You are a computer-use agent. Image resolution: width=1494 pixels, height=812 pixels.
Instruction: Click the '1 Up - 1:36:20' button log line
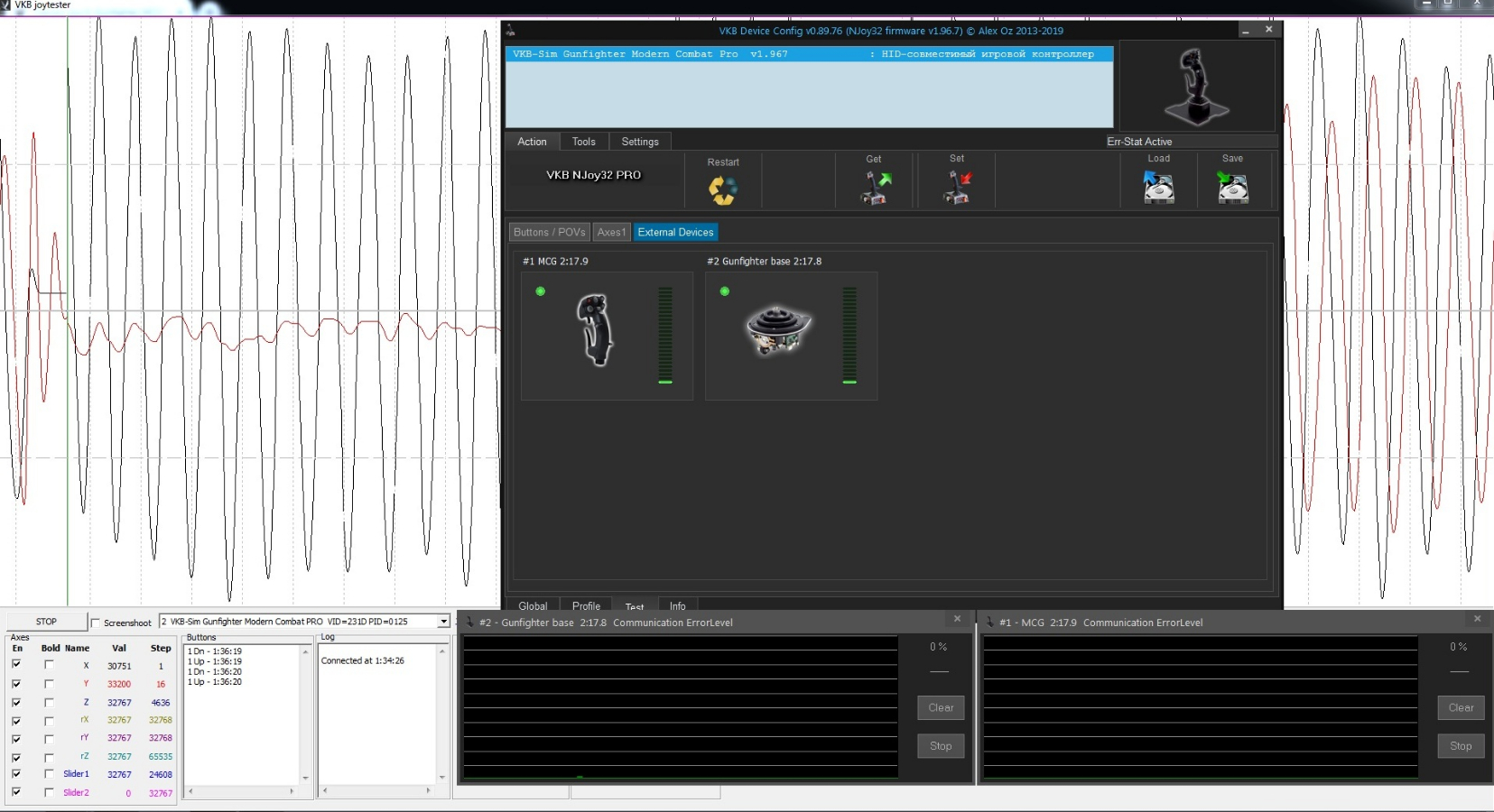coord(215,682)
